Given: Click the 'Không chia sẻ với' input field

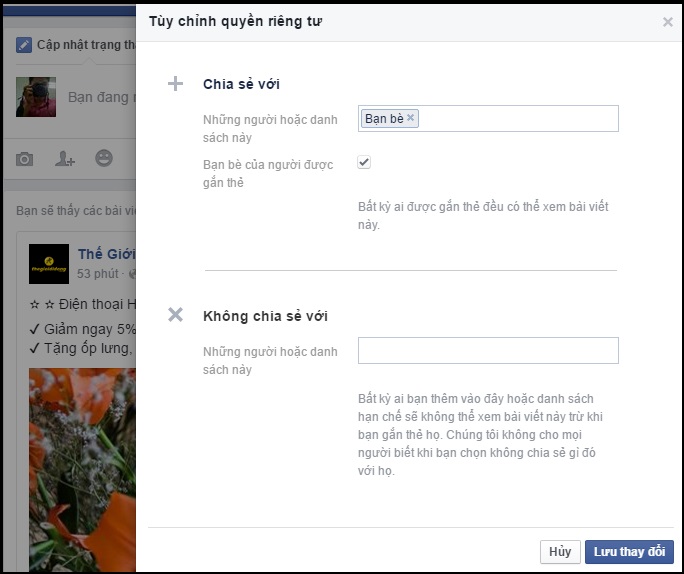Looking at the screenshot, I should pyautogui.click(x=488, y=350).
